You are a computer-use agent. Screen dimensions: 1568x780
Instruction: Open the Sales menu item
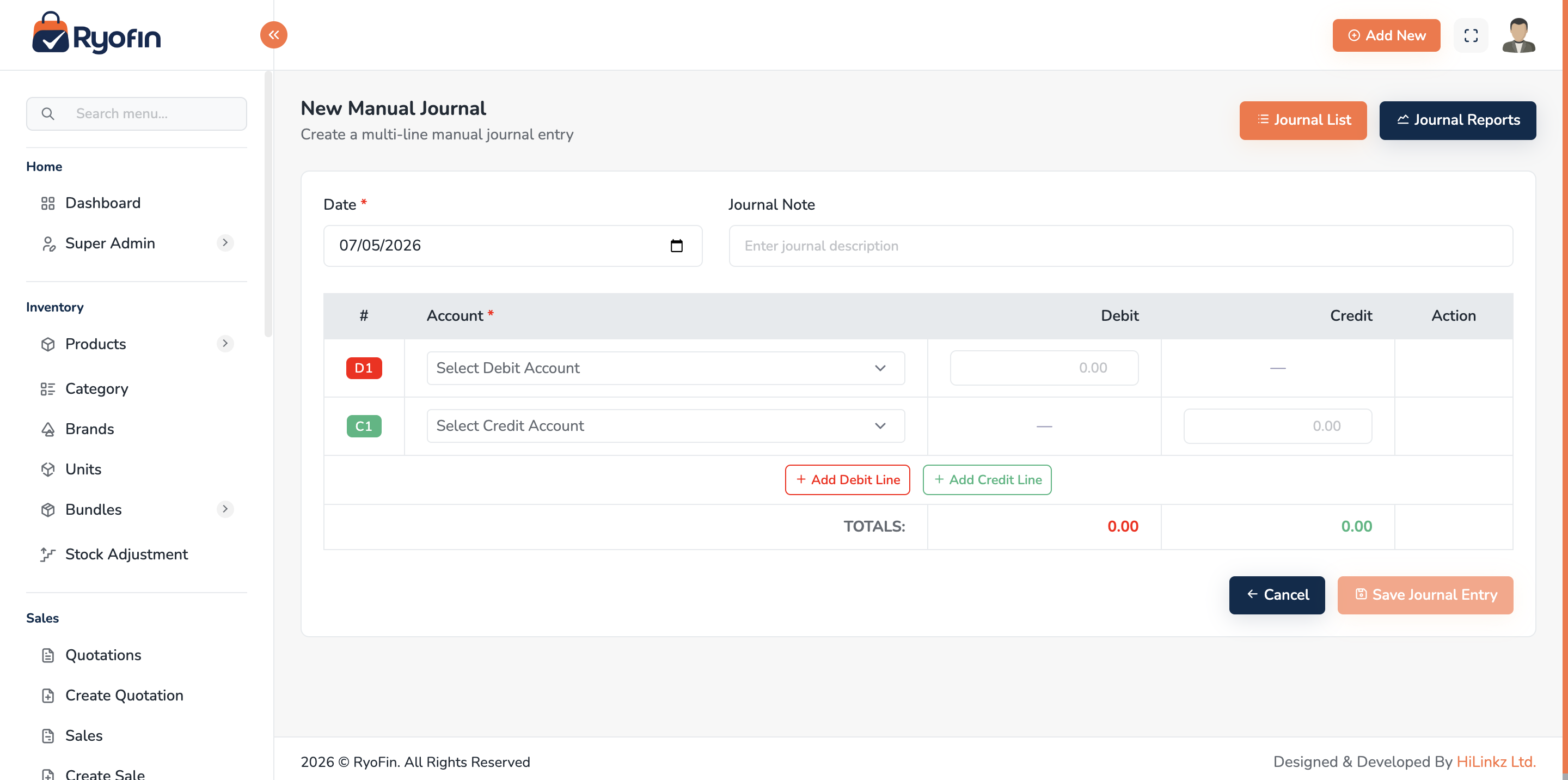[x=83, y=735]
